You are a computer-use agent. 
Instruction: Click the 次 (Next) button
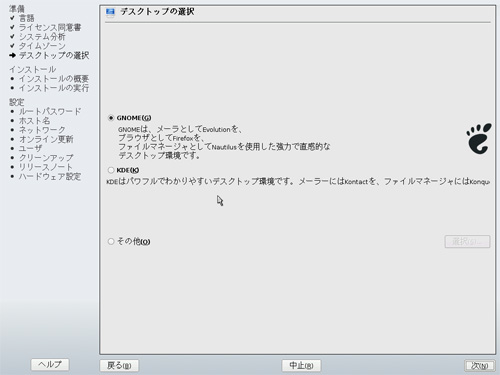coord(479,366)
